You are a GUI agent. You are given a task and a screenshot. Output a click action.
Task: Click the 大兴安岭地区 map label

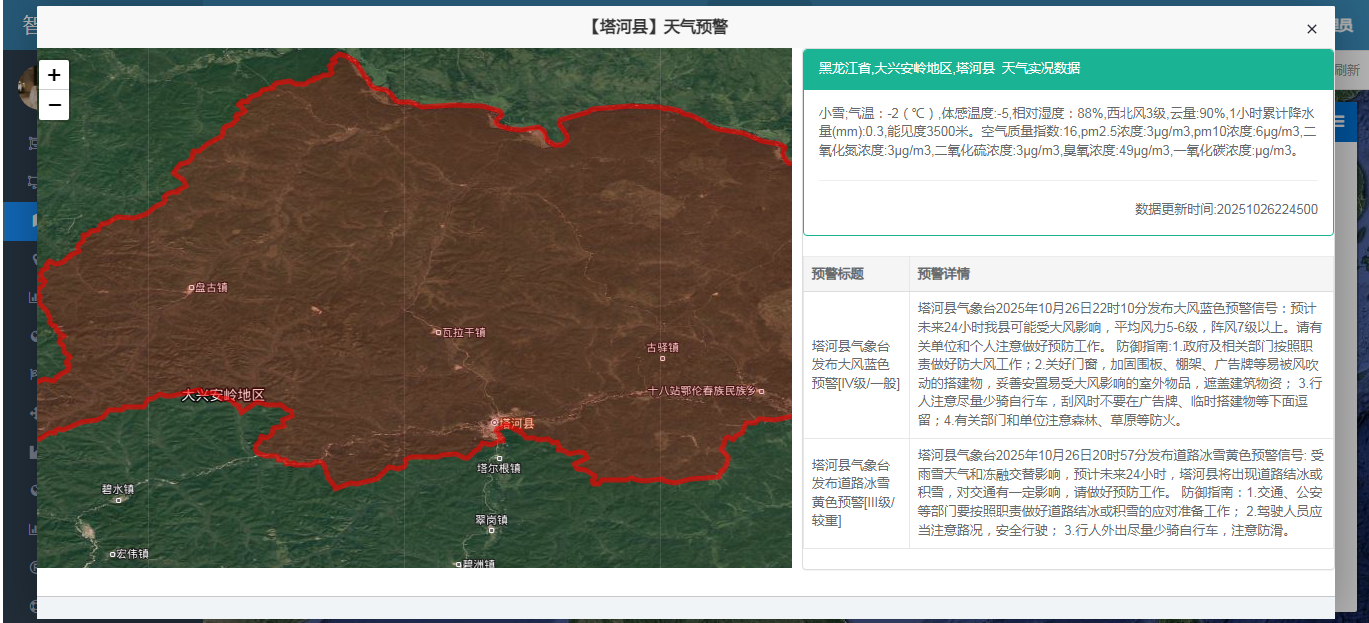pyautogui.click(x=223, y=395)
